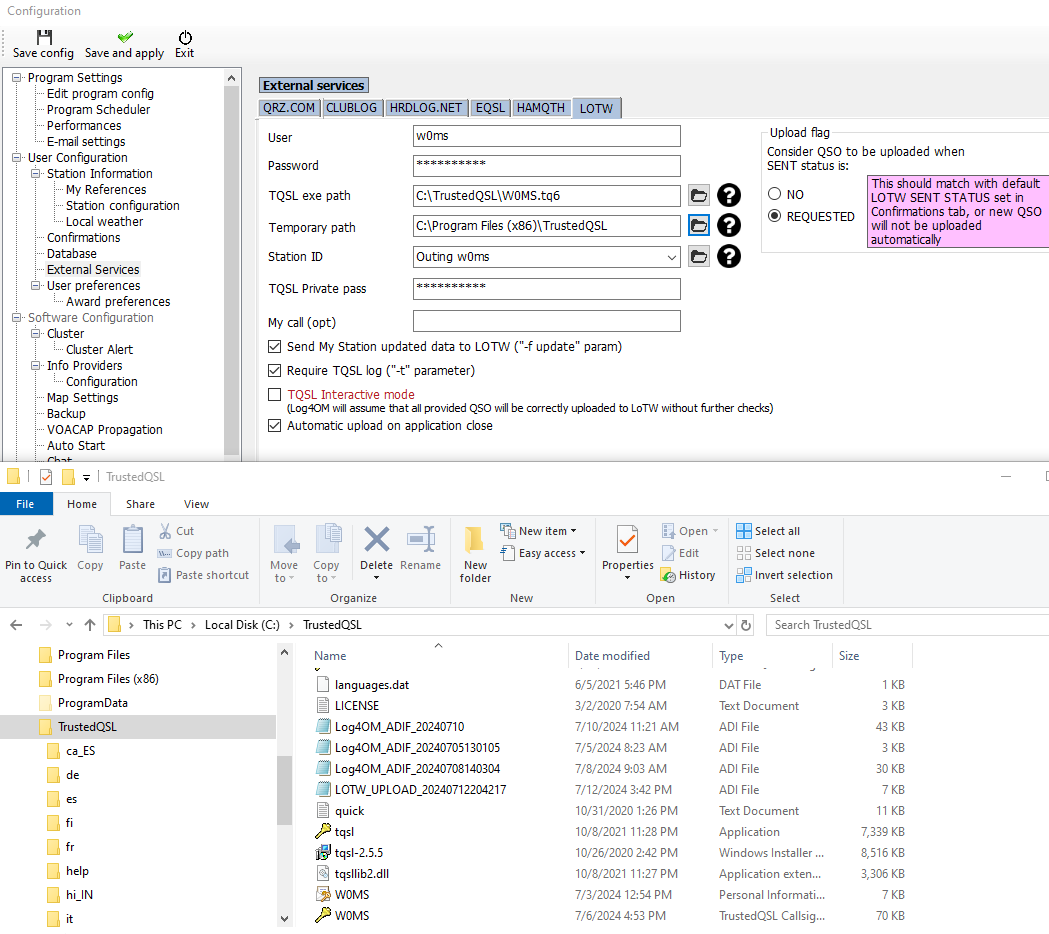Image resolution: width=1049 pixels, height=934 pixels.
Task: Open address bar history dropdown arrow
Action: point(729,626)
